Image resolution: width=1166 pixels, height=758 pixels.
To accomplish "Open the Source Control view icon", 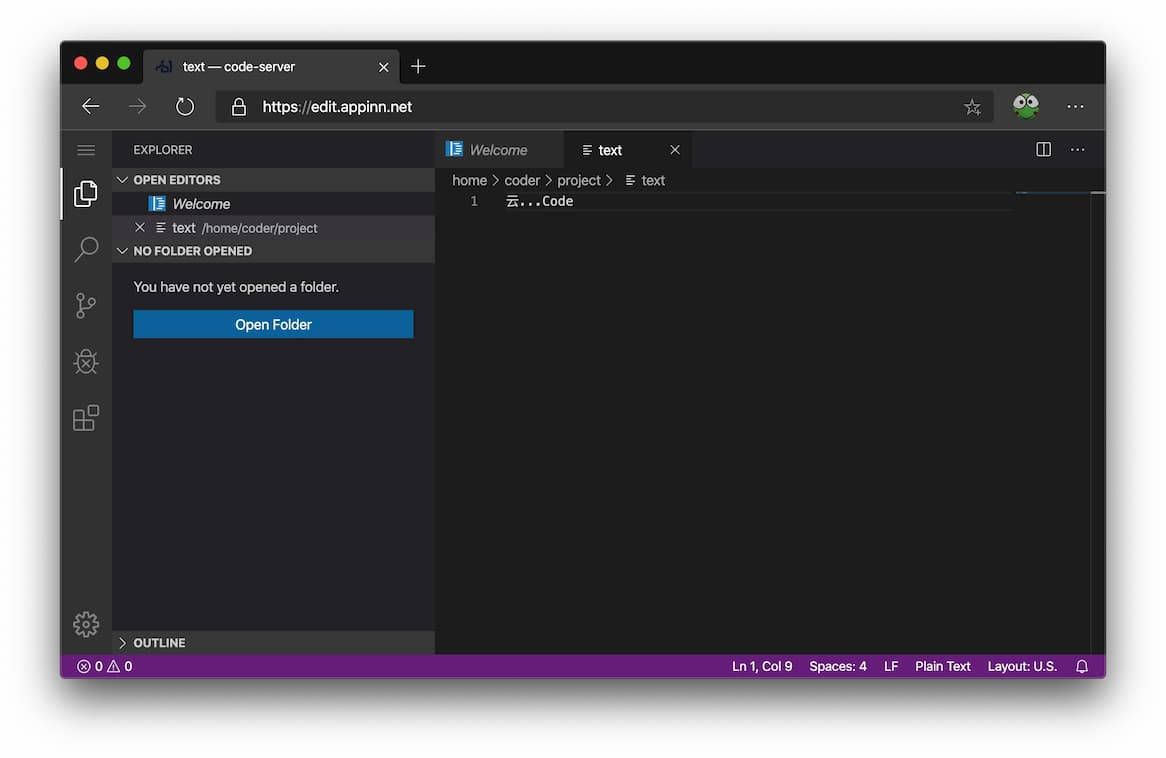I will (86, 306).
